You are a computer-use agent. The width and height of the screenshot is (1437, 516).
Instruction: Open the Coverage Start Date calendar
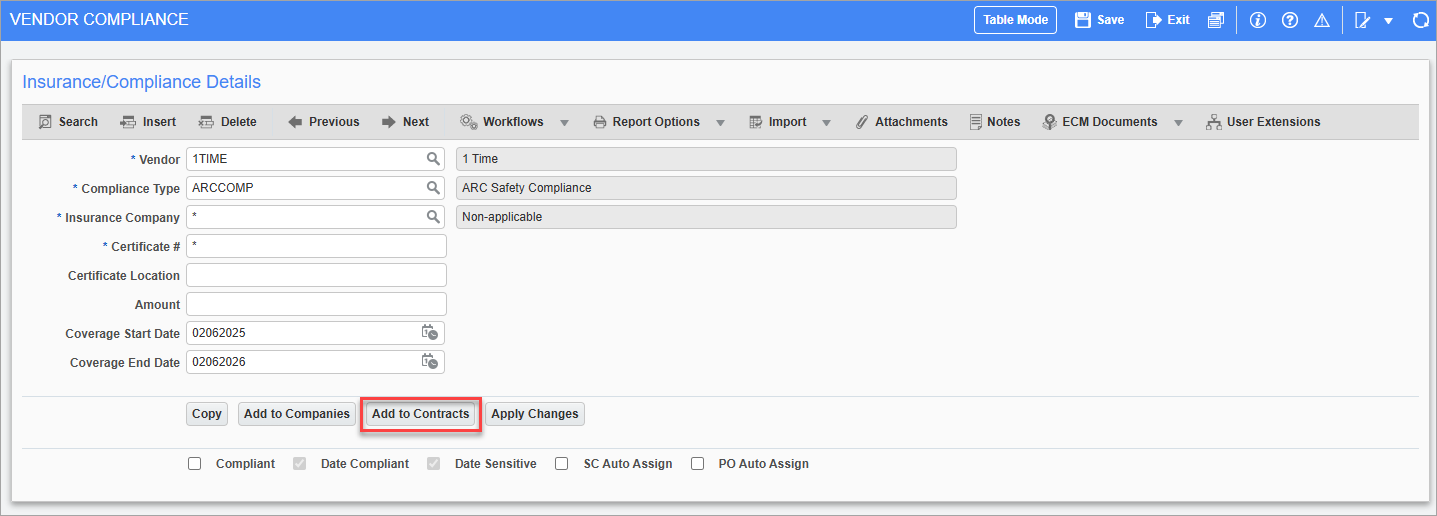[430, 333]
